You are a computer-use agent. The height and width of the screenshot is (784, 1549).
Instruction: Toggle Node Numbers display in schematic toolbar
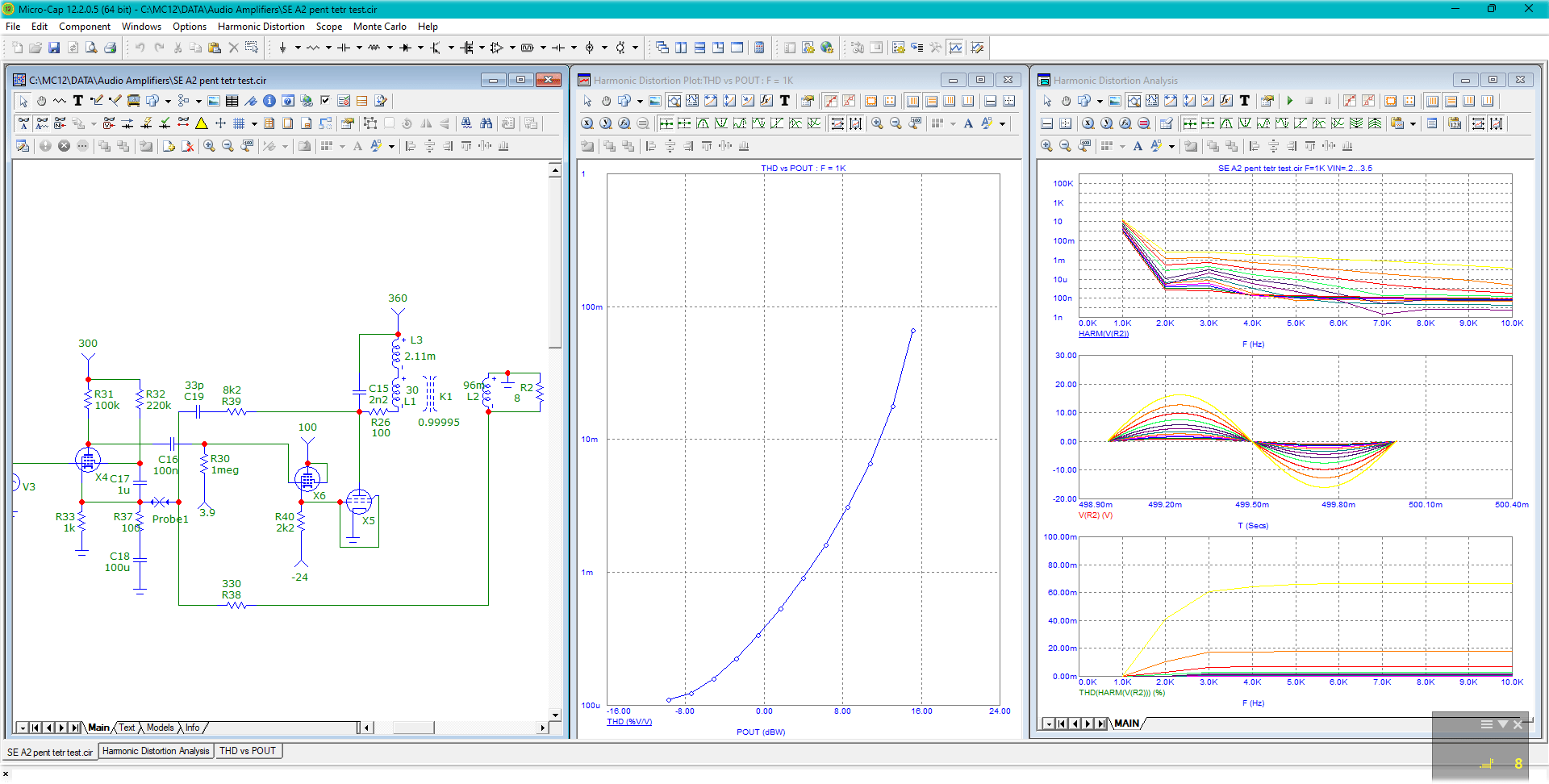(x=60, y=123)
